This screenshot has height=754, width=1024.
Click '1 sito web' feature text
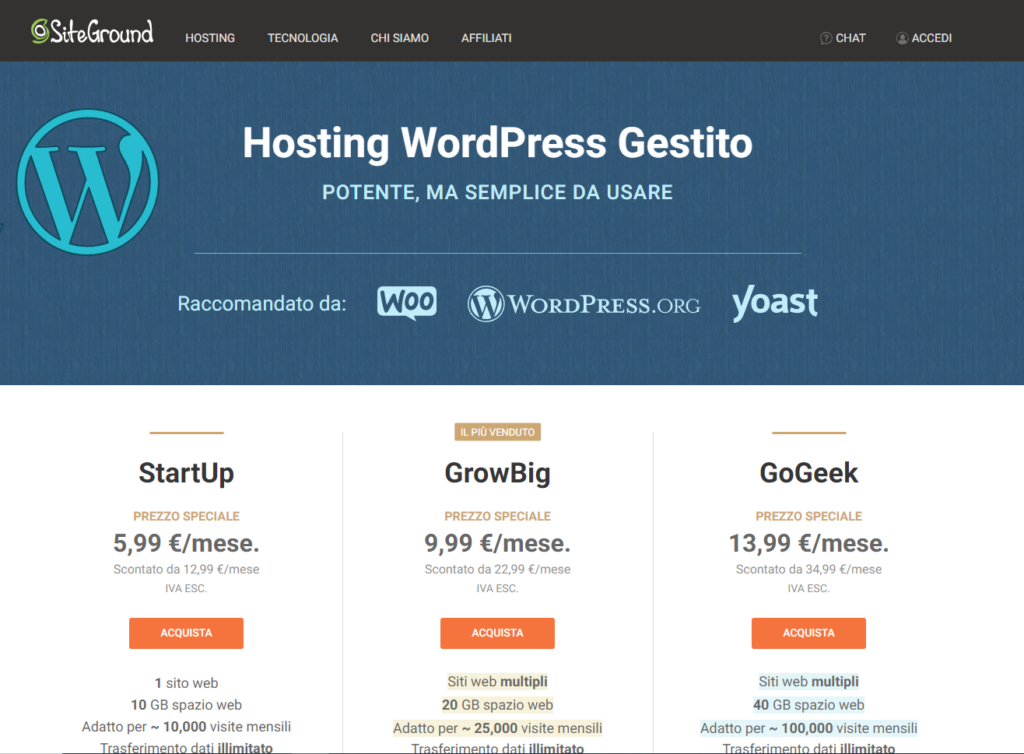[x=186, y=683]
